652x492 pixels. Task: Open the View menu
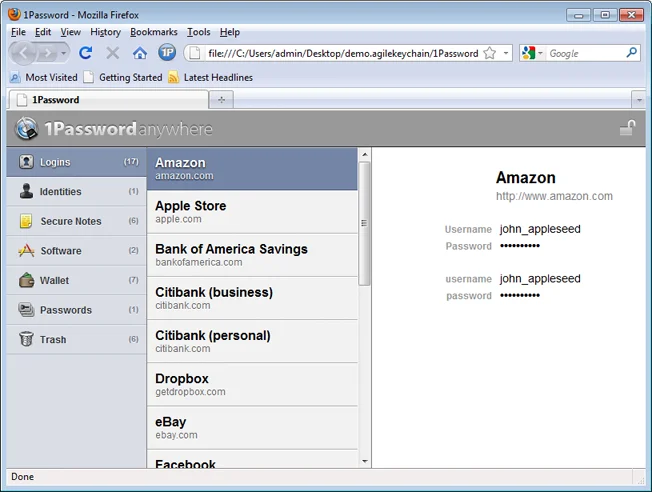point(70,32)
